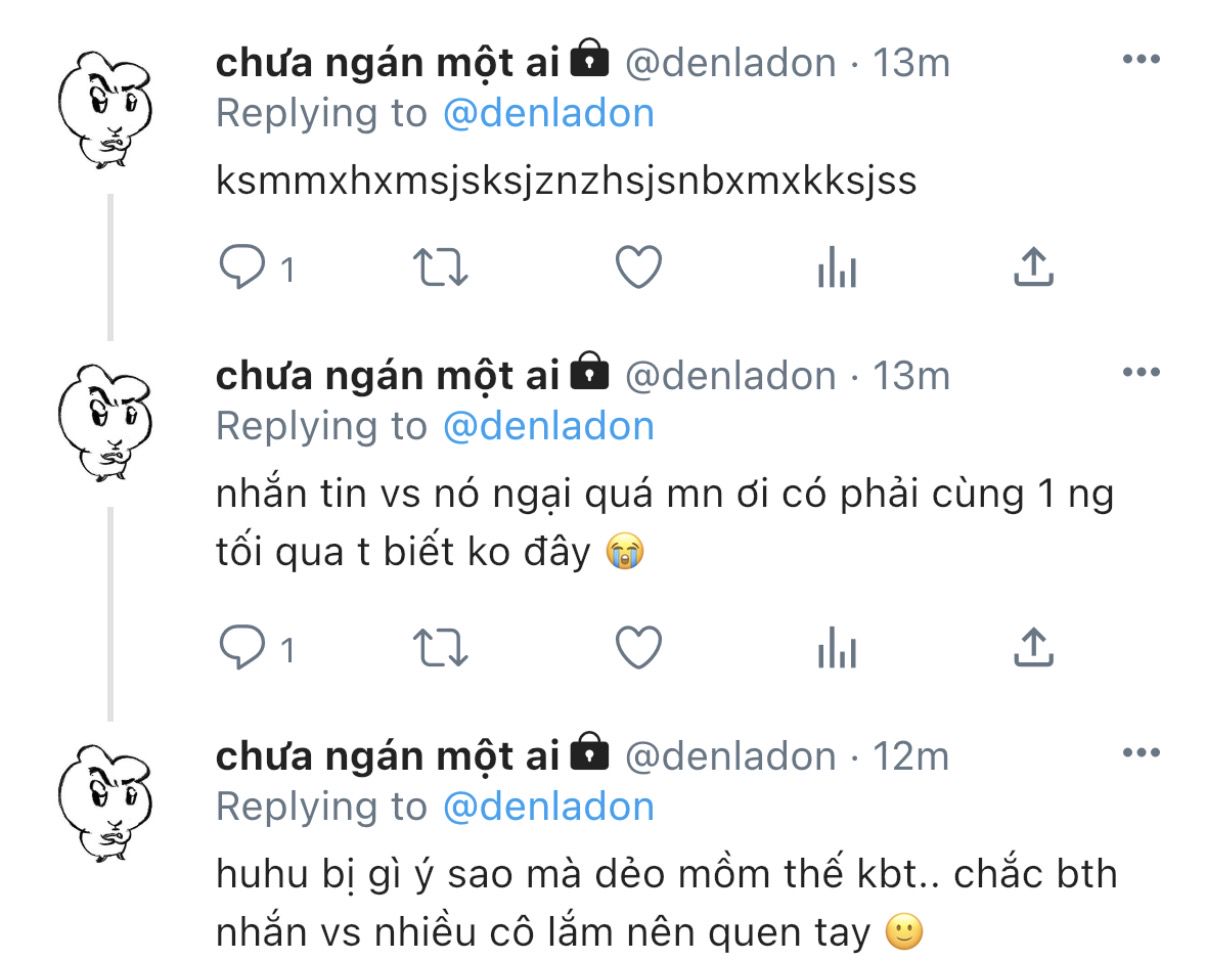Like the first keyboard-smash tweet
The image size is (1206, 976).
637,267
